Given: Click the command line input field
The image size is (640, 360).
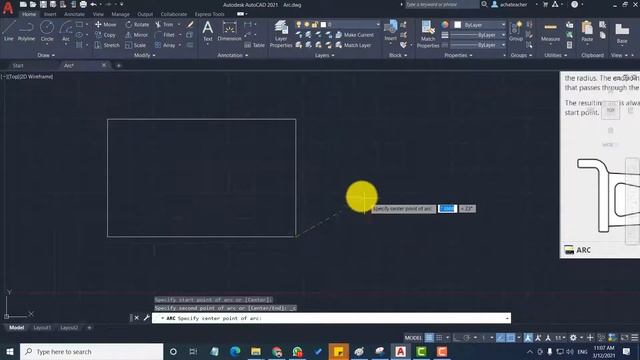Looking at the screenshot, I should (331, 318).
